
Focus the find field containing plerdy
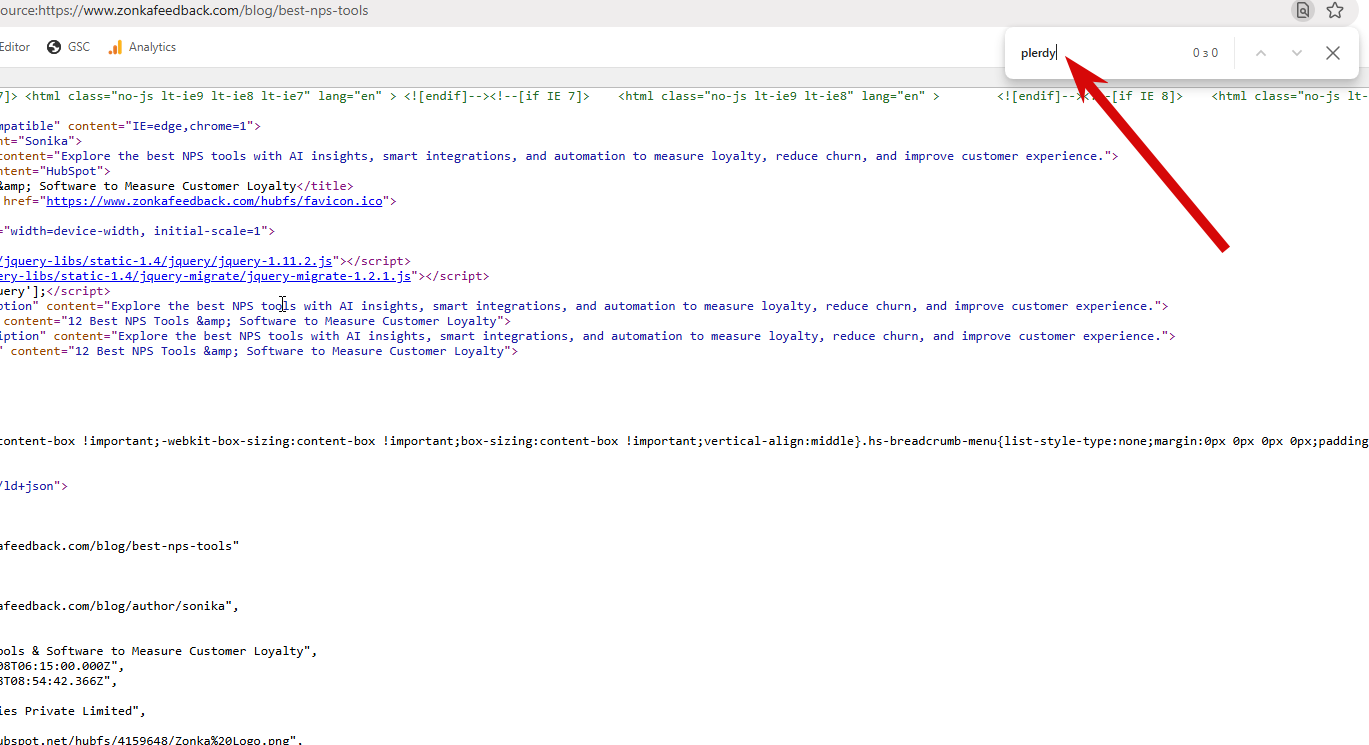(x=1098, y=53)
